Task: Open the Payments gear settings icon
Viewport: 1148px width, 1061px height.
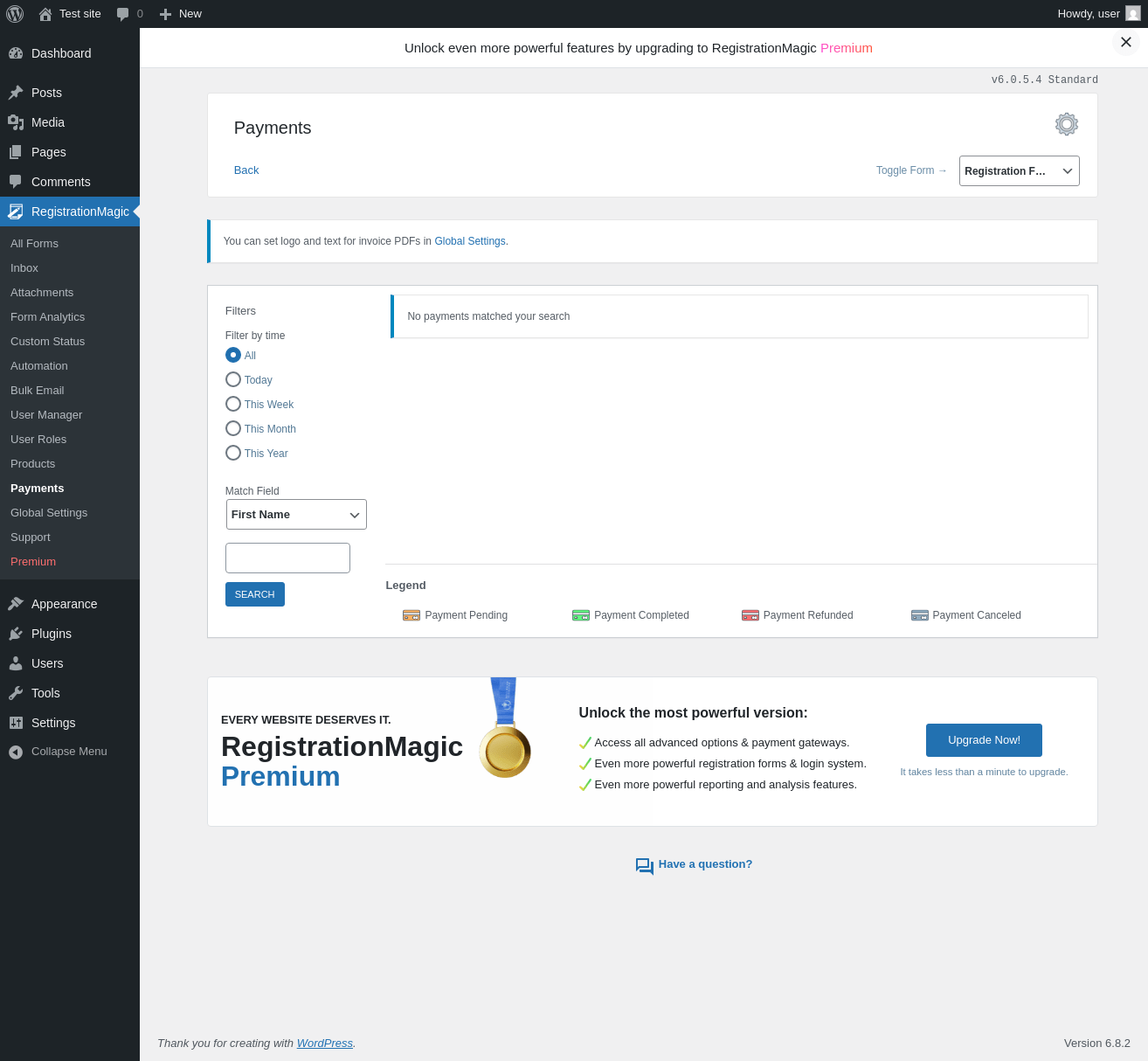Action: click(1067, 124)
